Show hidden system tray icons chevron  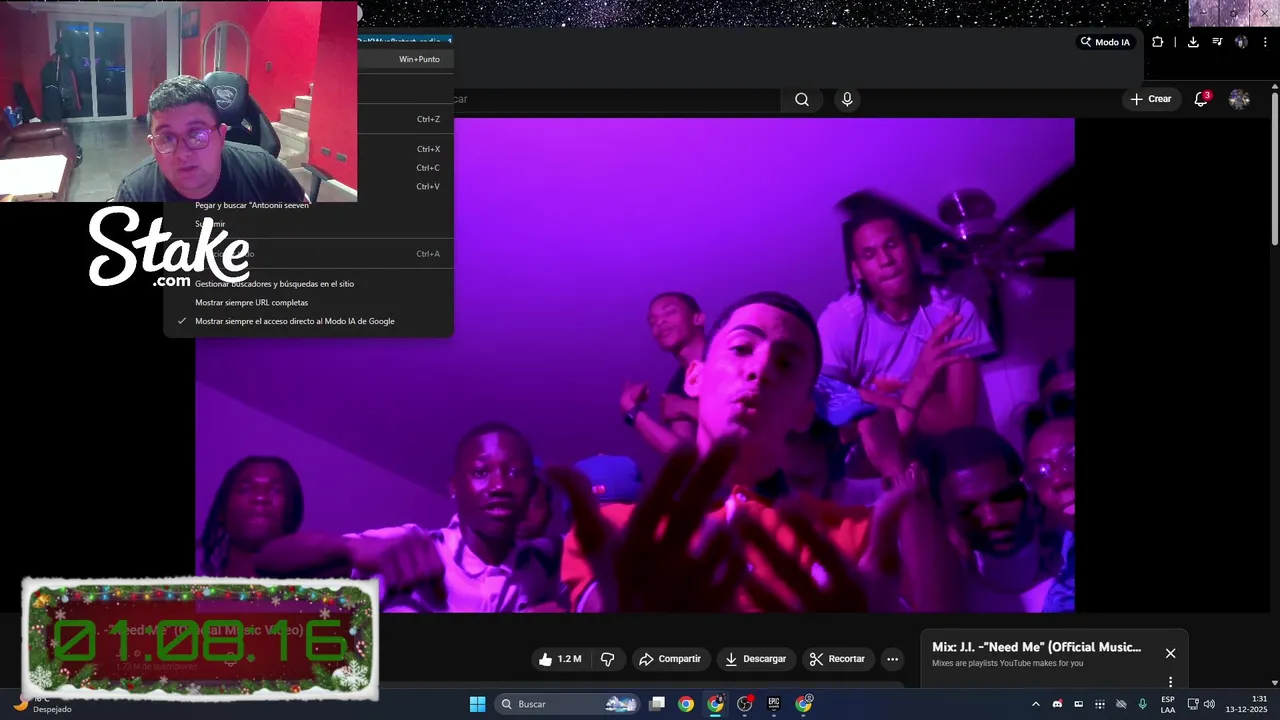coord(1035,704)
